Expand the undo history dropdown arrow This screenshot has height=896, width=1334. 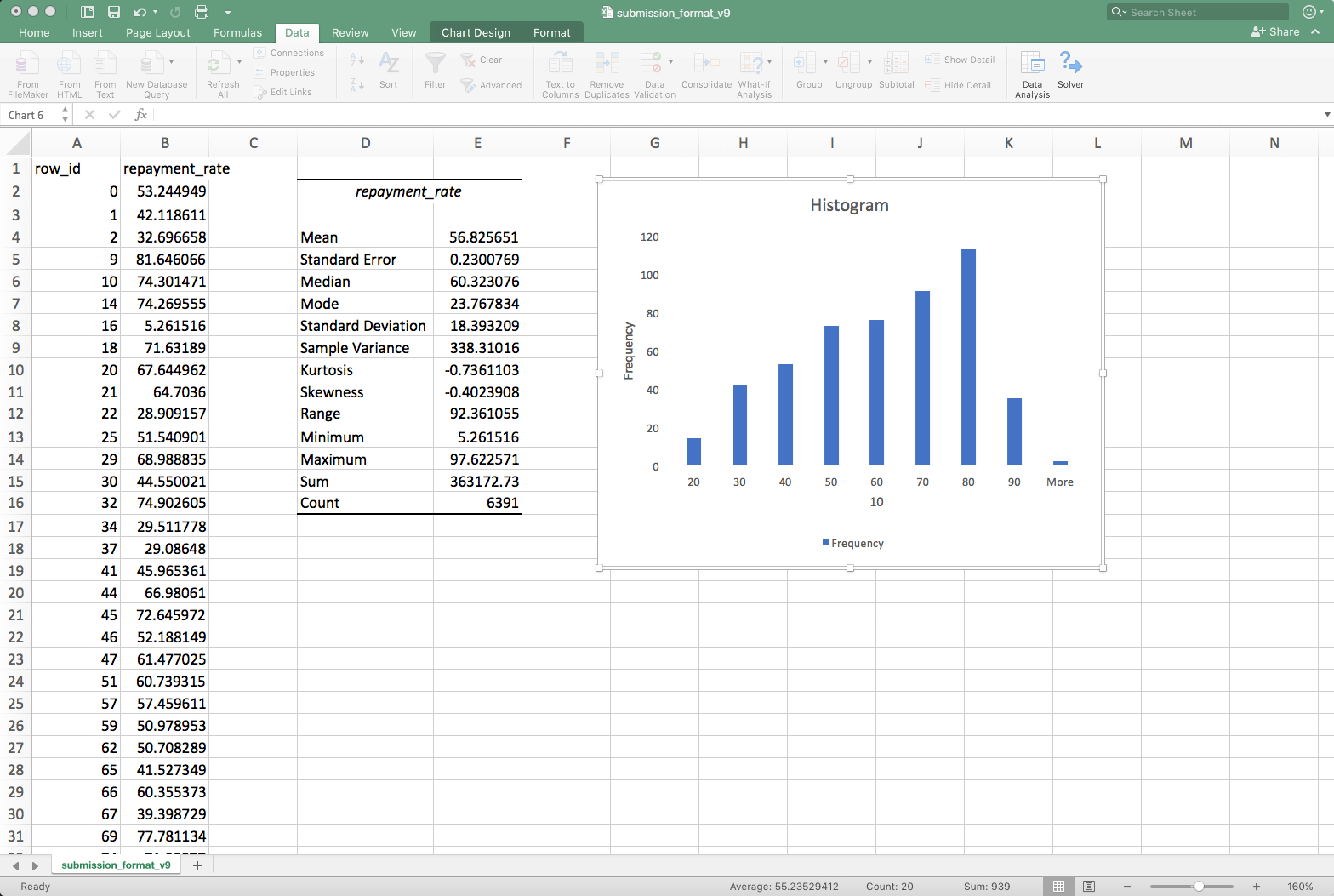point(155,12)
